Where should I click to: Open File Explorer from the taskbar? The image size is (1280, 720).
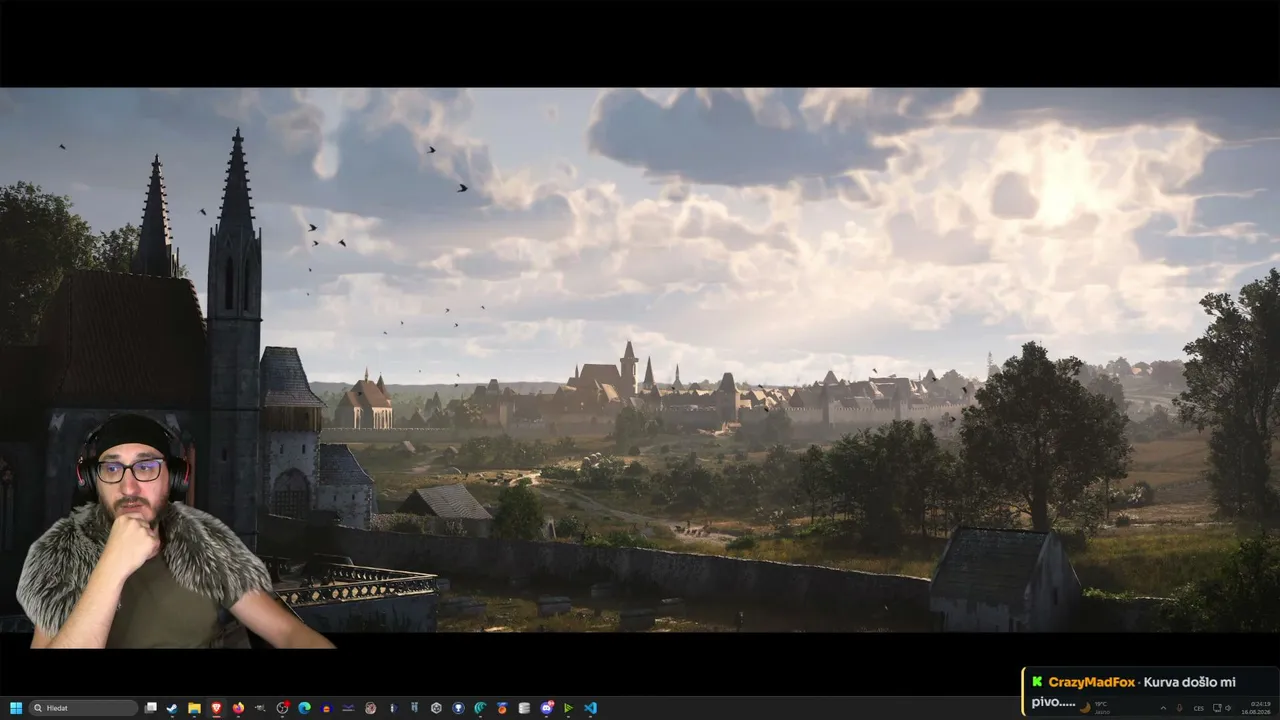pos(194,708)
